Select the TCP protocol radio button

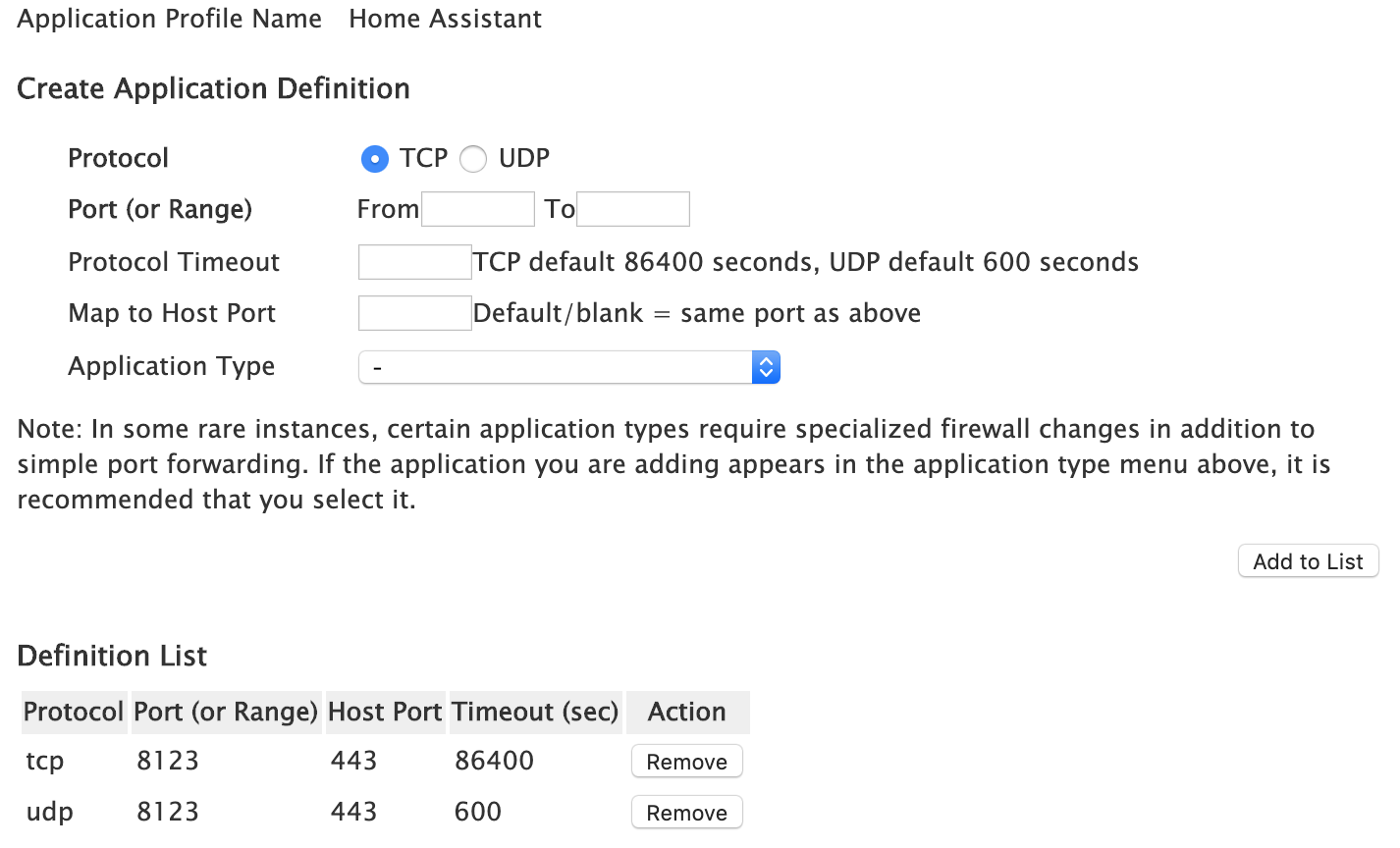click(375, 159)
